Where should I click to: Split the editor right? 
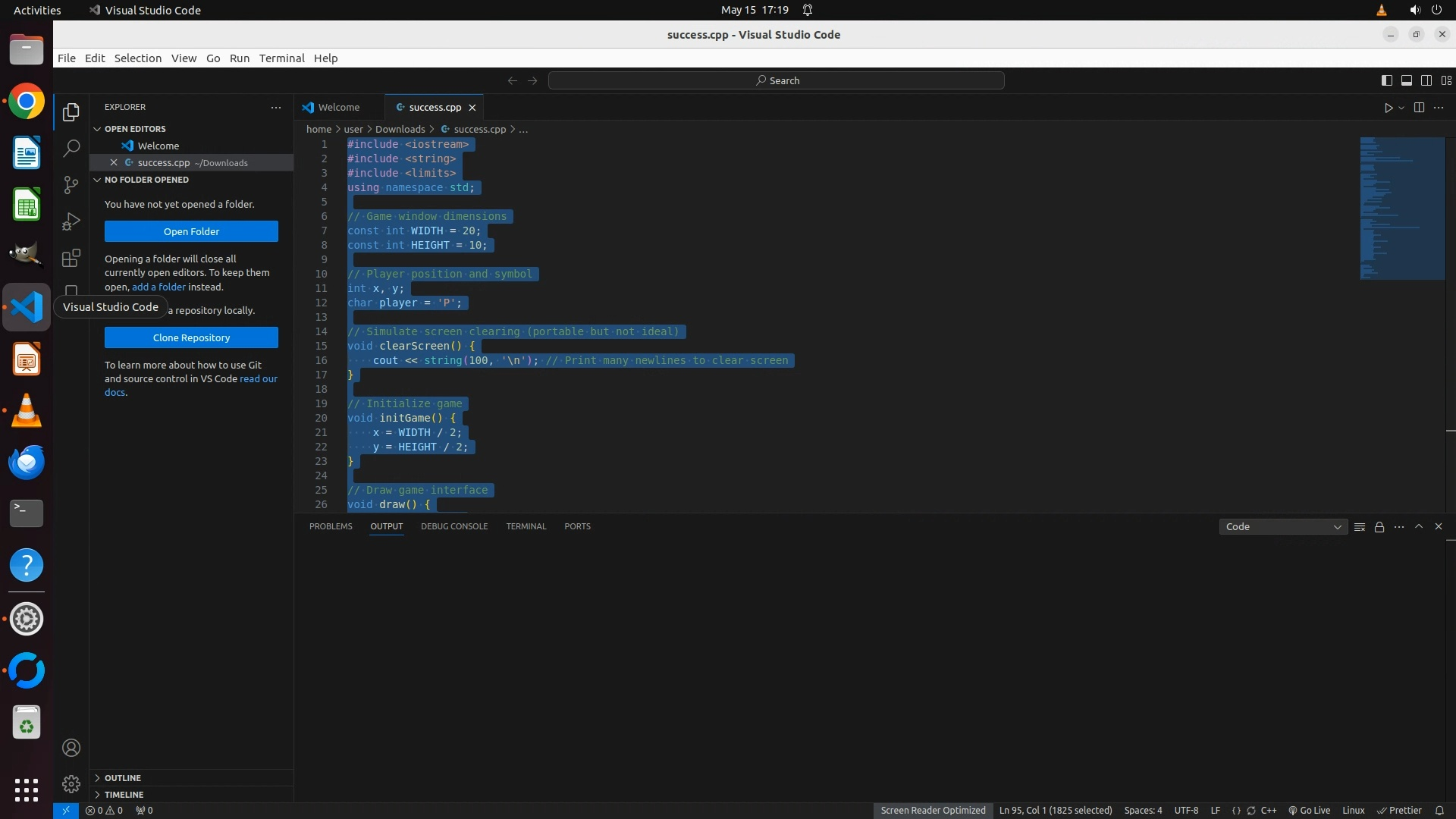tap(1419, 108)
